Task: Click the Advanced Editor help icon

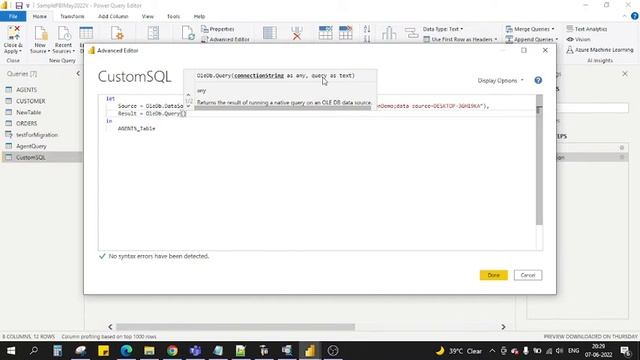Action: click(x=538, y=80)
